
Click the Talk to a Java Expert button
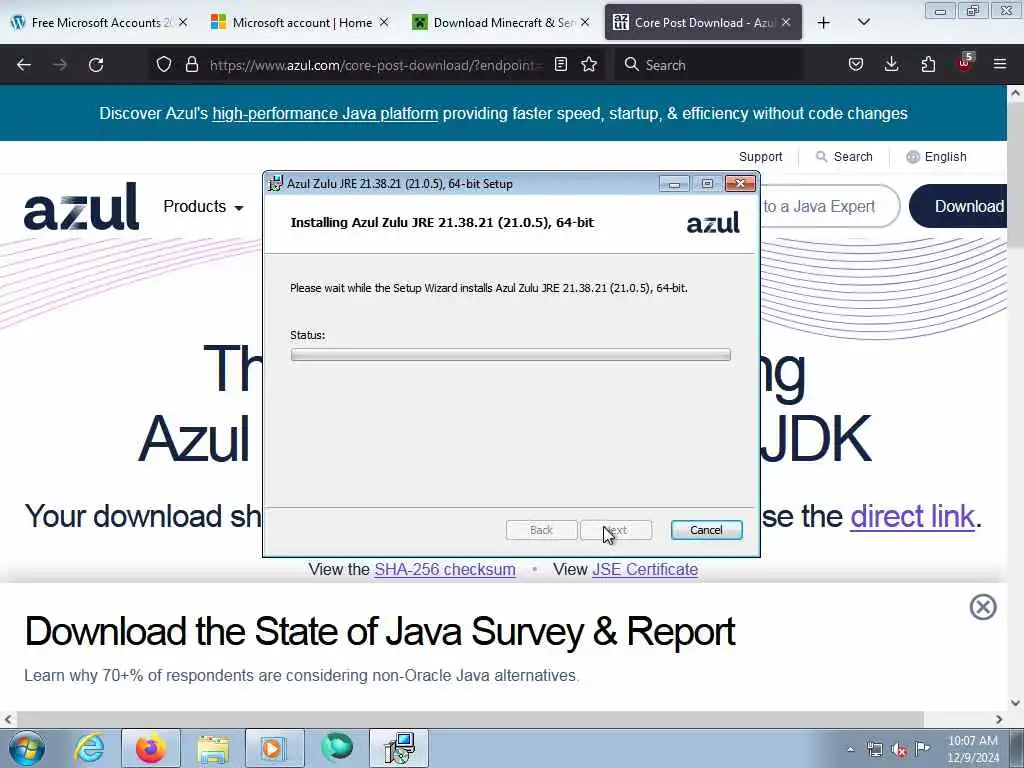[829, 206]
